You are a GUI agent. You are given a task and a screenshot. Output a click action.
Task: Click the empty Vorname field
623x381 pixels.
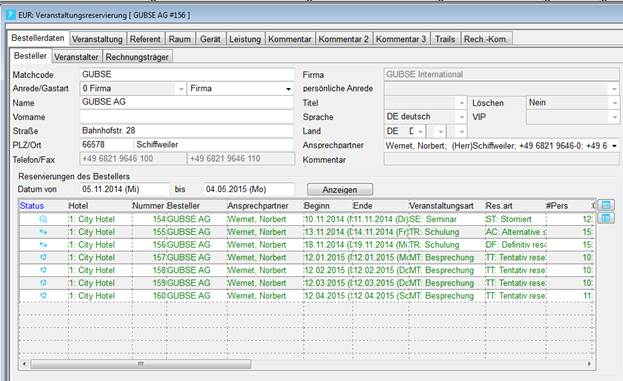187,116
